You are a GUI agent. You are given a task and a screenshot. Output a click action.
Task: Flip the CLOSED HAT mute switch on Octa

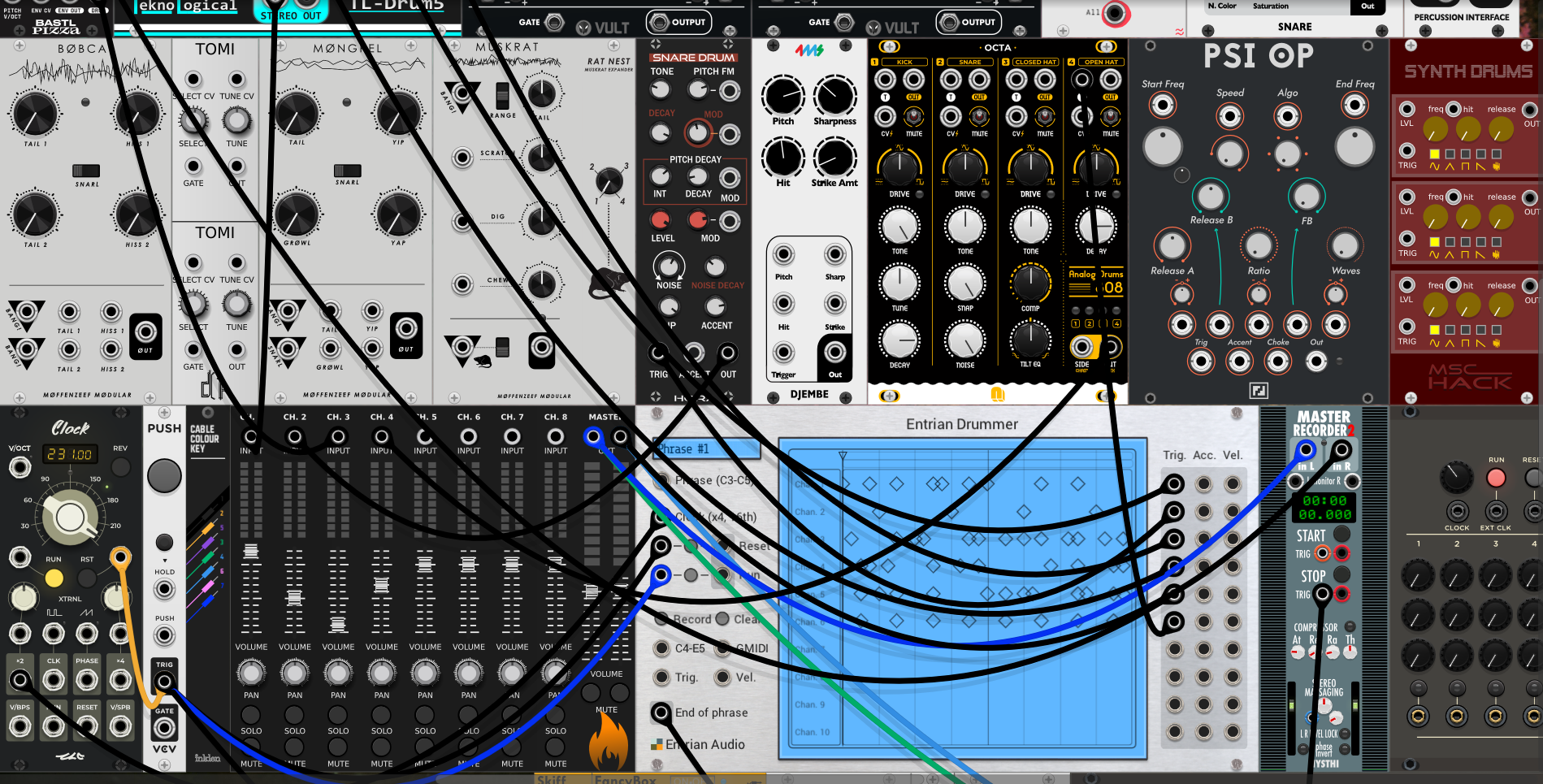(1045, 116)
